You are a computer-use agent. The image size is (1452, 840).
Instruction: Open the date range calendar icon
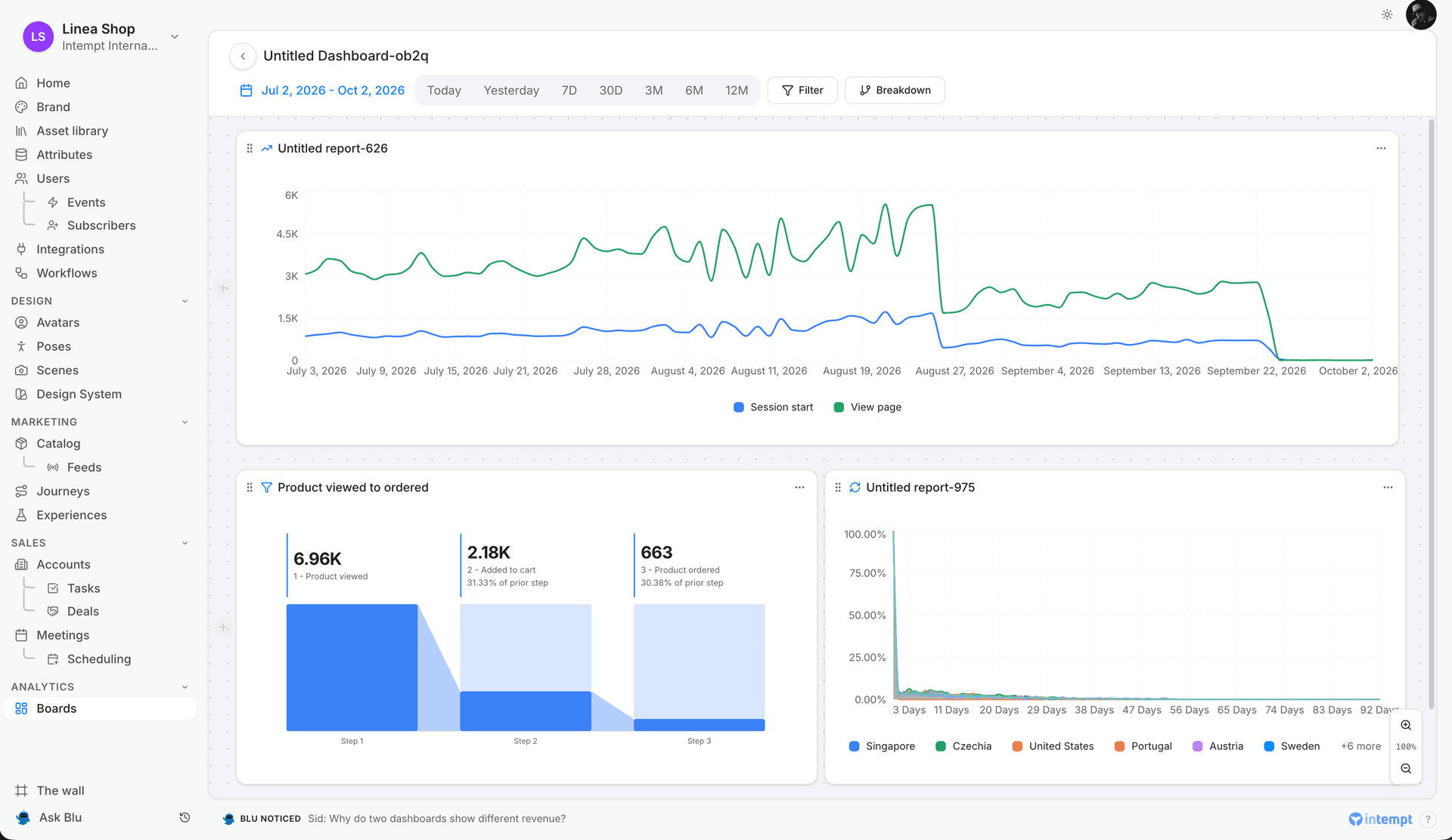246,90
